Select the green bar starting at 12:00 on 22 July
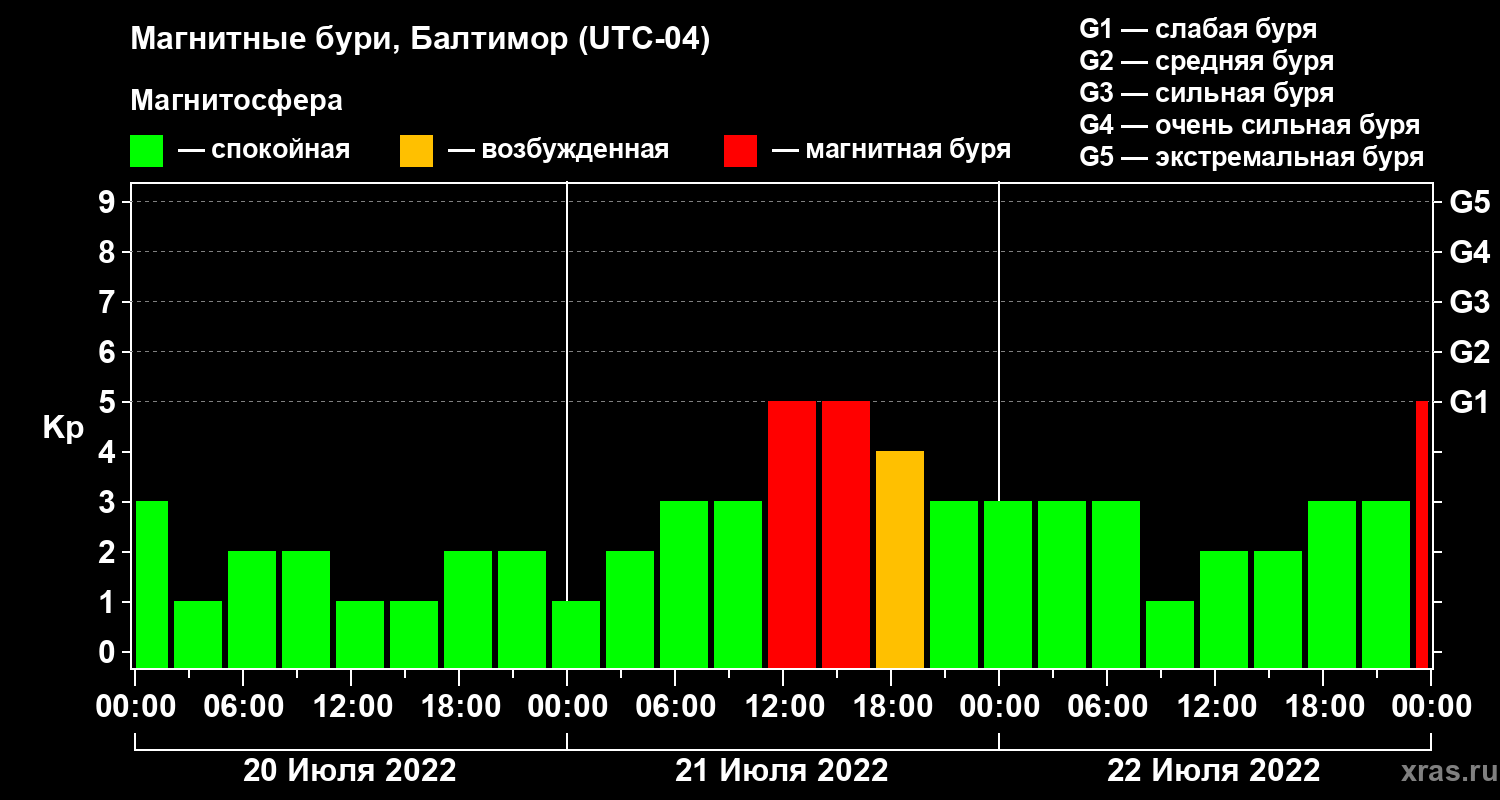Screen dimensions: 1500x800 pos(1224,610)
